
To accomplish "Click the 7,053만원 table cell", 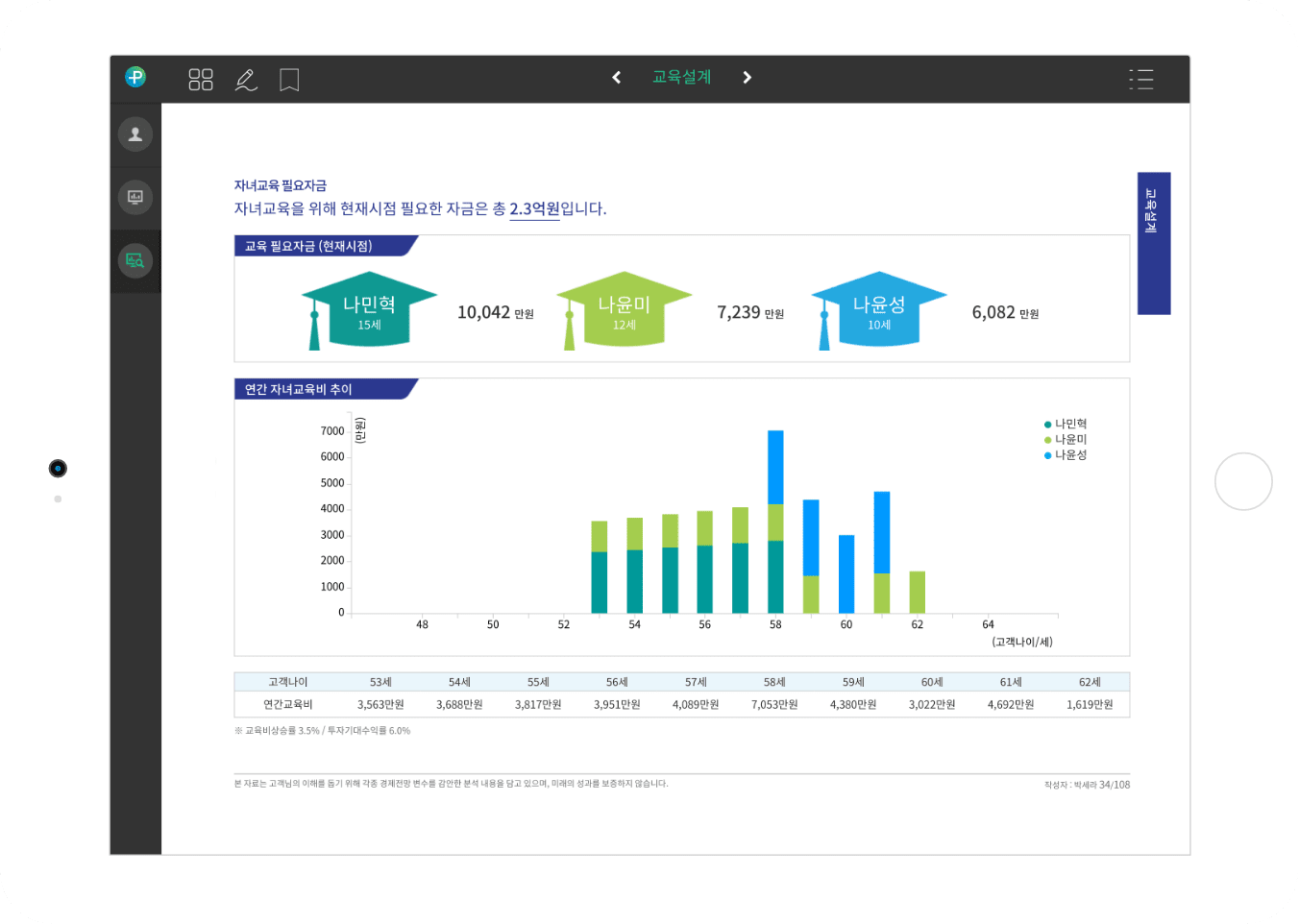I will click(x=774, y=704).
